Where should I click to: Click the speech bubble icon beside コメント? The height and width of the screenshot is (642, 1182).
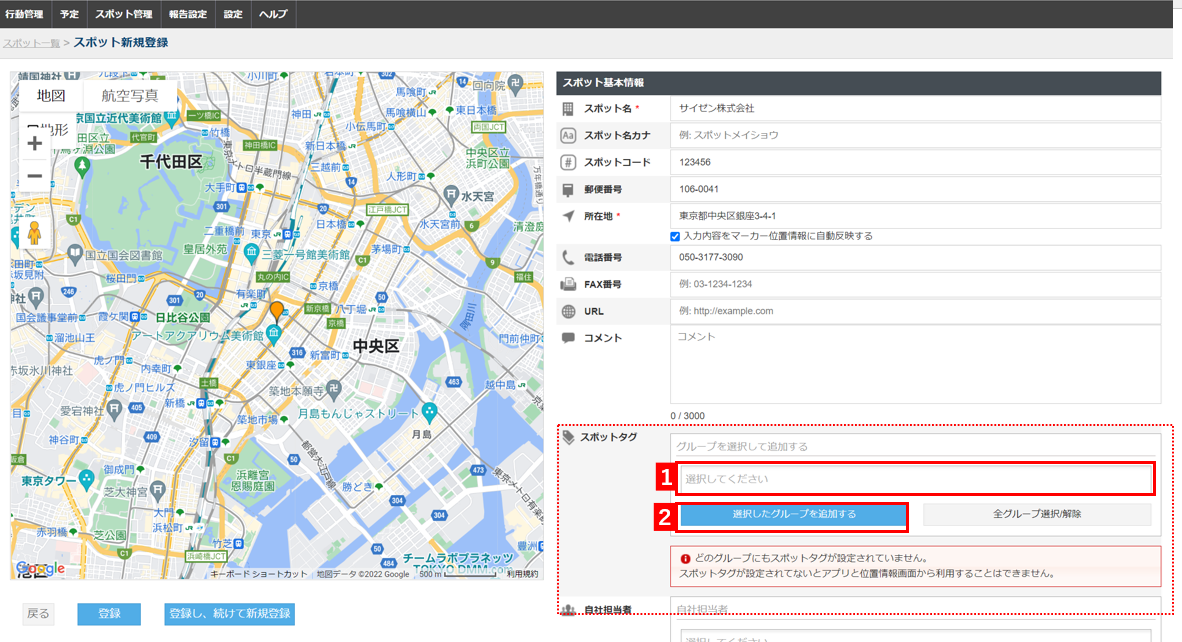click(x=568, y=338)
